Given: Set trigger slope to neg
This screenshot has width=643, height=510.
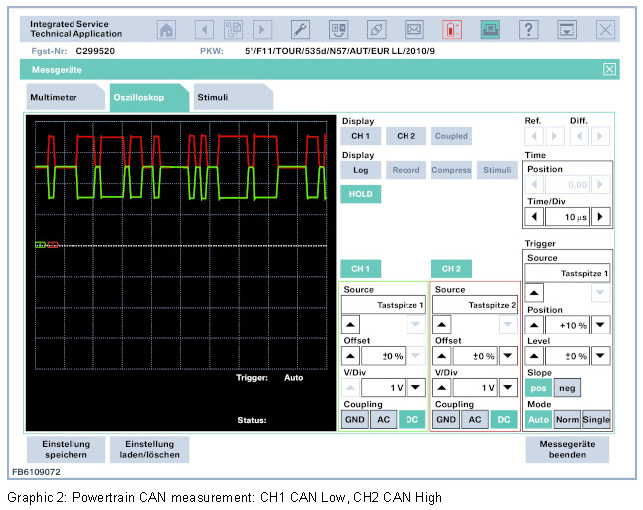Looking at the screenshot, I should click(565, 387).
